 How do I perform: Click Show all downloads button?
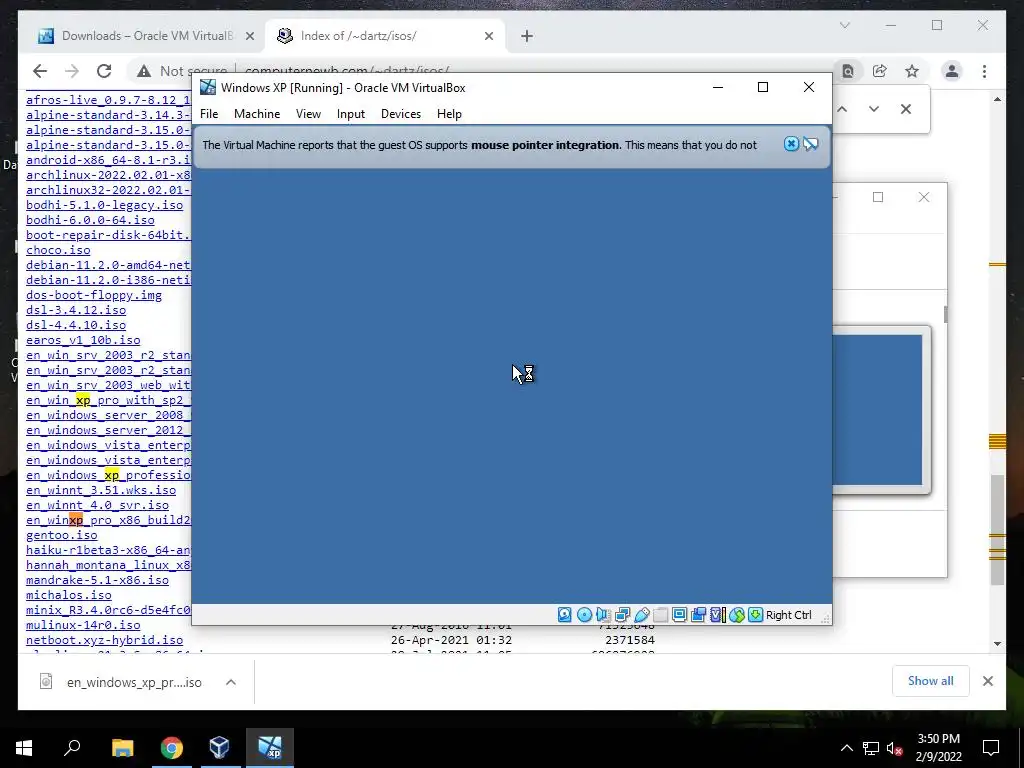click(x=930, y=681)
